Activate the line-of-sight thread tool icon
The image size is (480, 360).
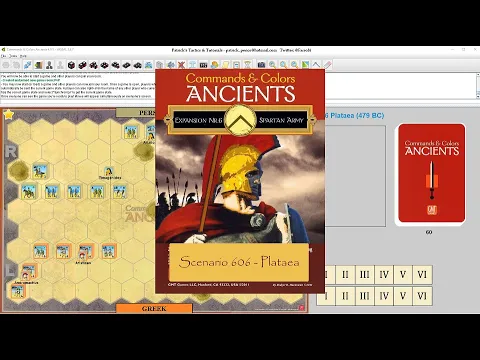pos(316,65)
